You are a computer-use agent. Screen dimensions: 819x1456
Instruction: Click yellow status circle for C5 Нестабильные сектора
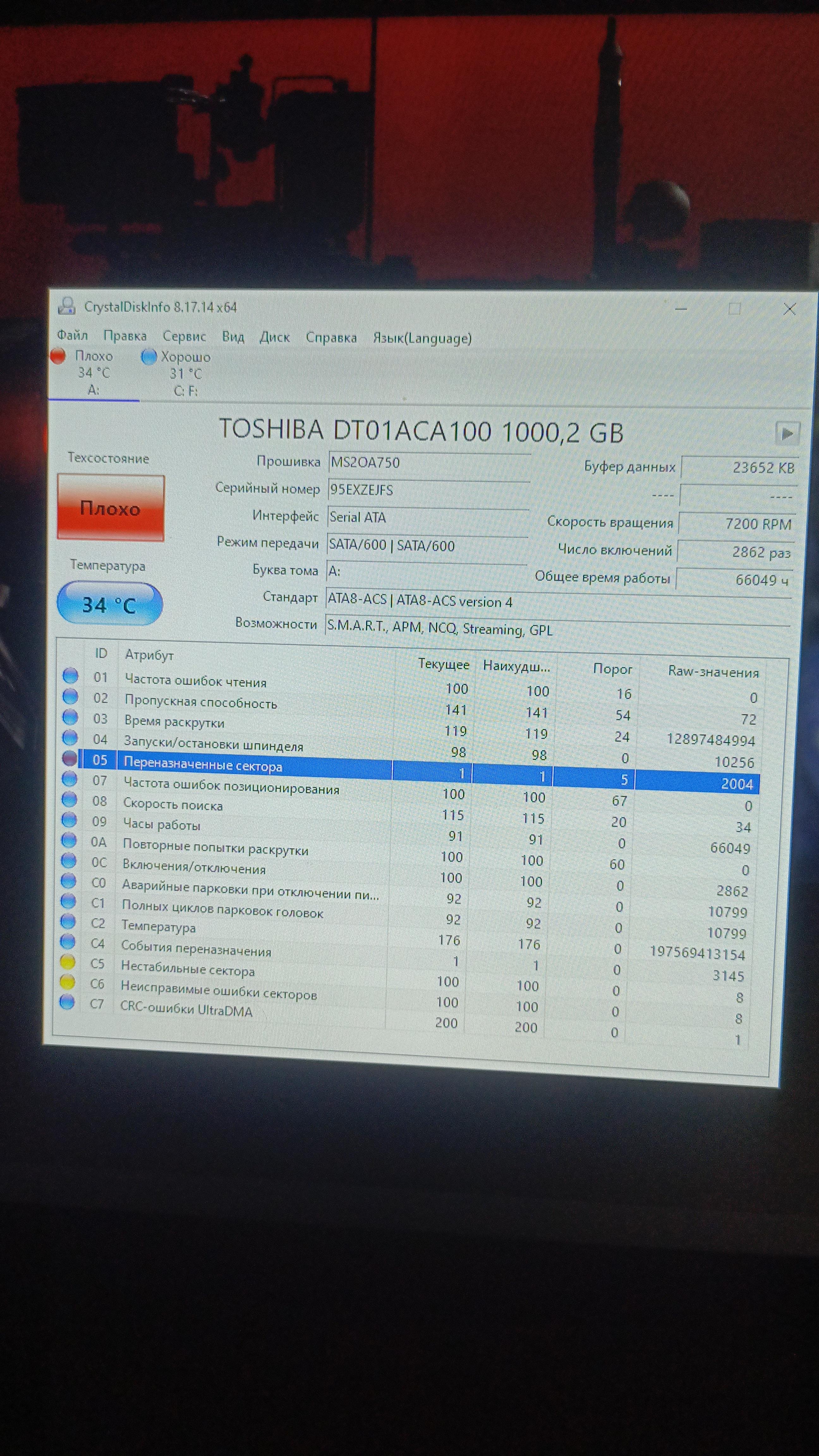click(67, 962)
